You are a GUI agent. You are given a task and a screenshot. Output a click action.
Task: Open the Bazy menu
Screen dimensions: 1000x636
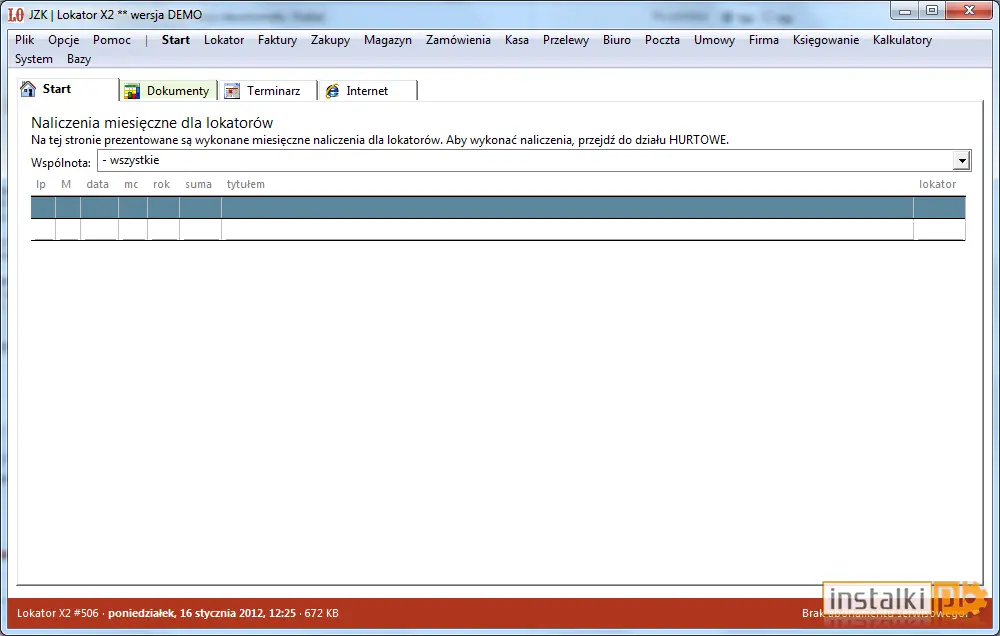pos(78,59)
